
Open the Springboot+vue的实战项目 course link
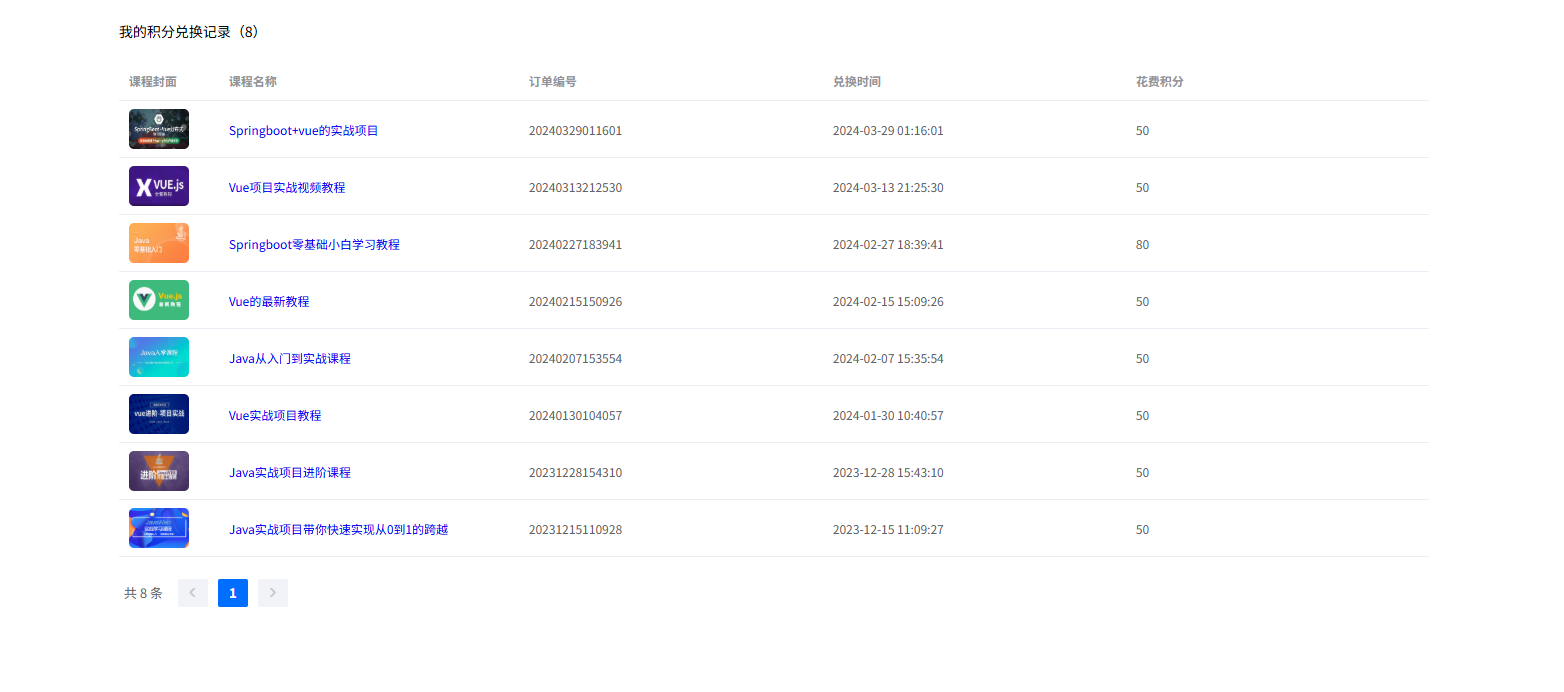click(303, 131)
